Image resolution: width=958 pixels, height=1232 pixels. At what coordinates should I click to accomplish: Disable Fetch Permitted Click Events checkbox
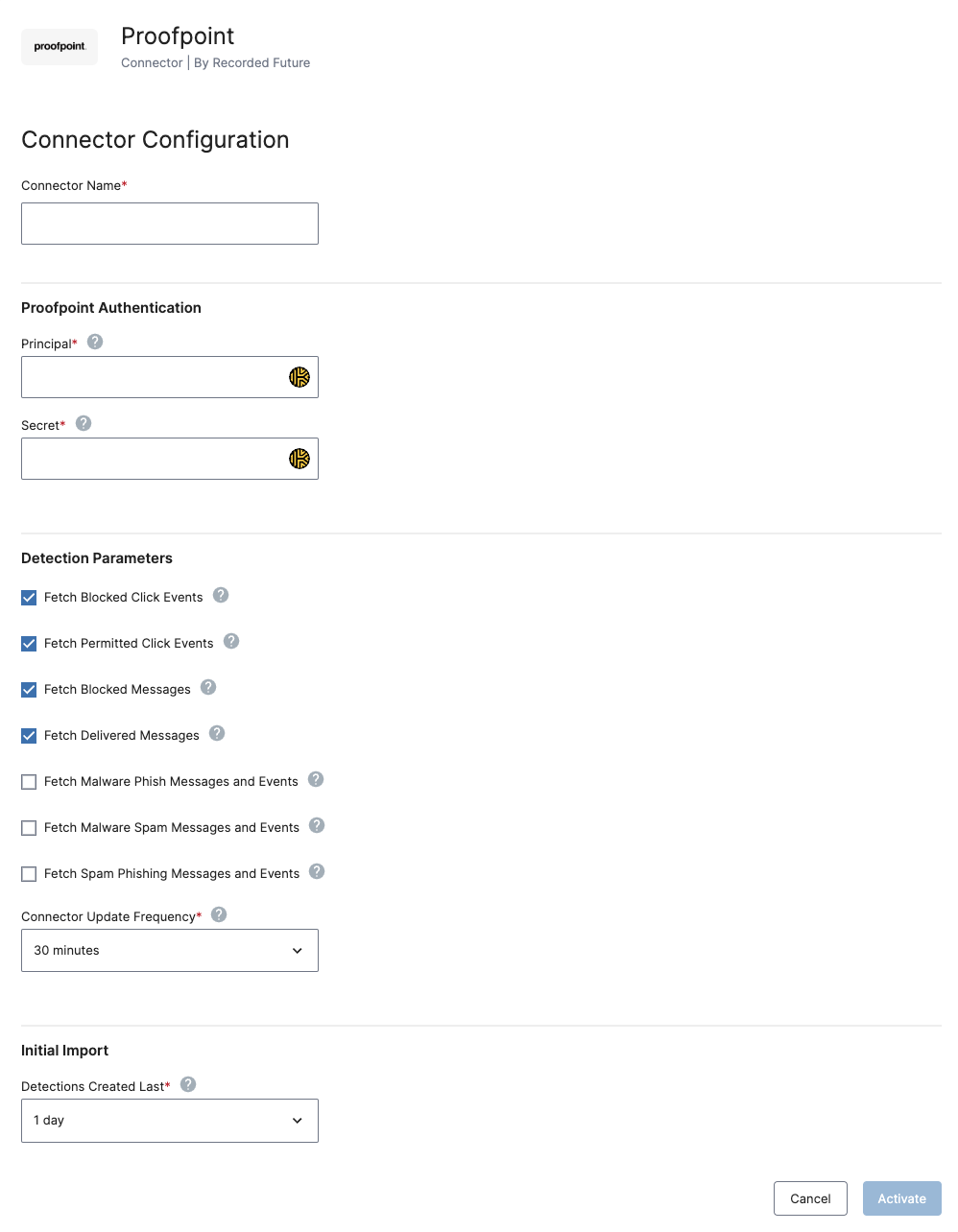29,644
